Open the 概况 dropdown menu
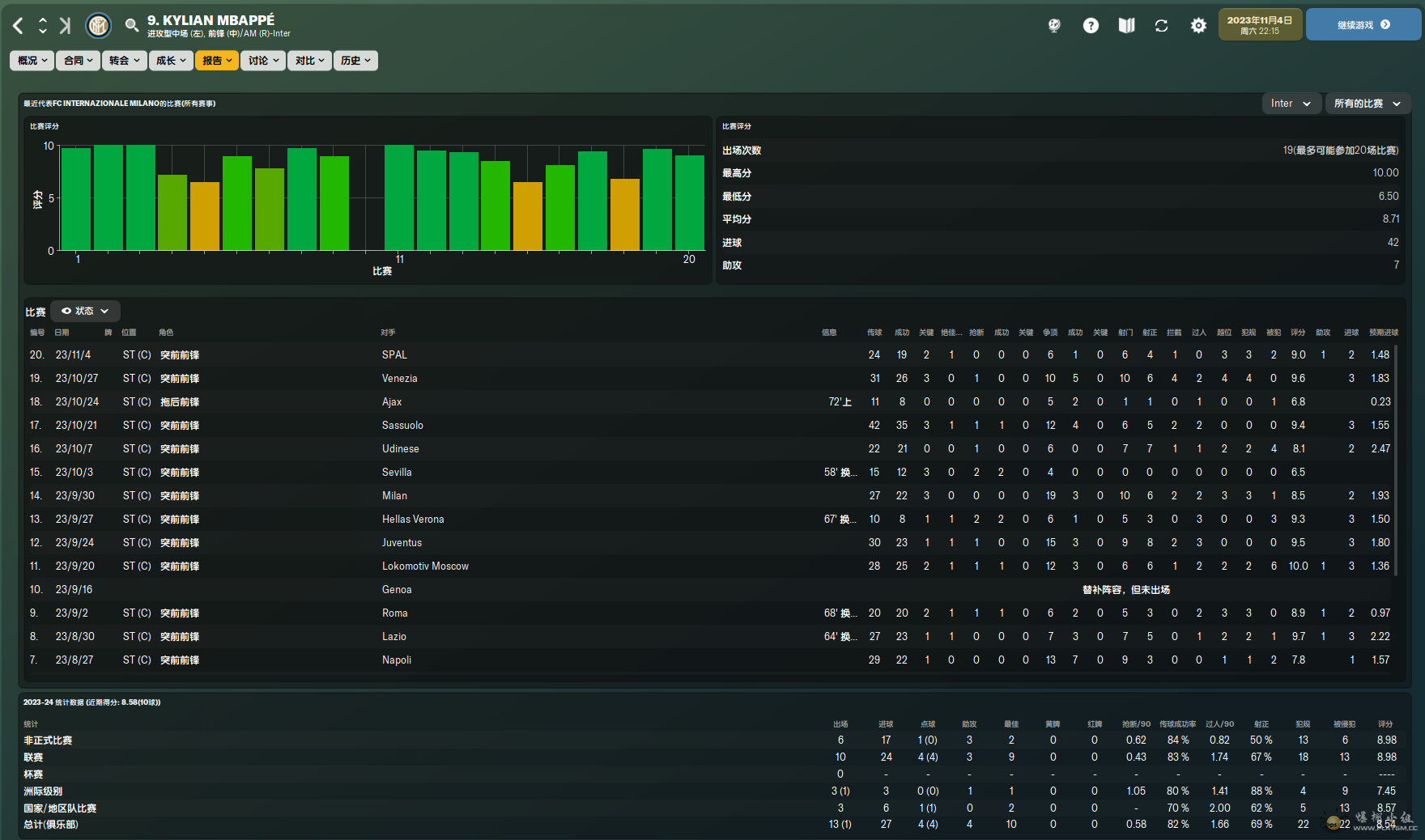1425x840 pixels. 32,61
